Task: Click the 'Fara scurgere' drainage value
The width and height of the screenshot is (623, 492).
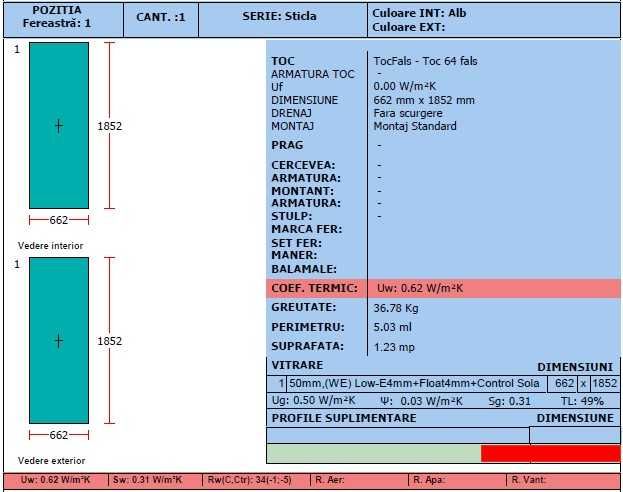Action: point(408,113)
